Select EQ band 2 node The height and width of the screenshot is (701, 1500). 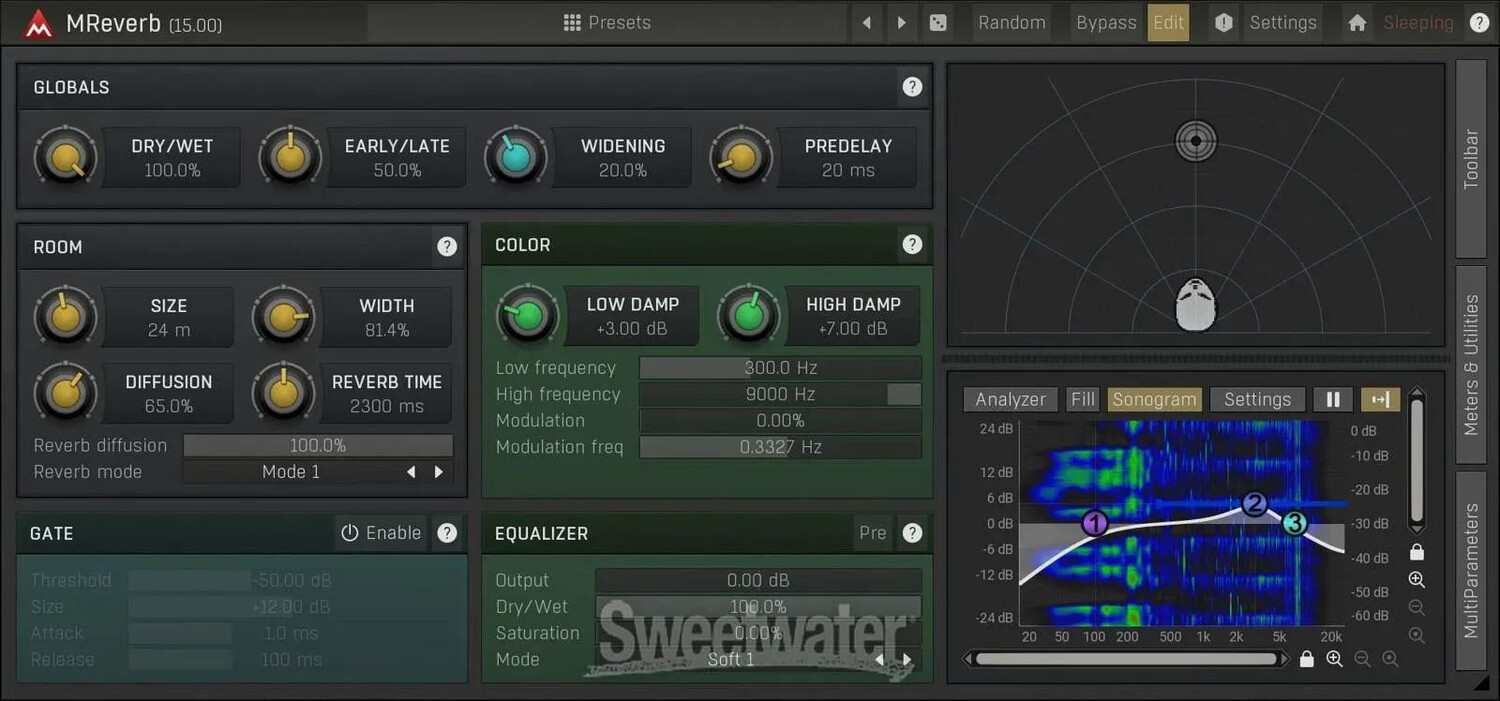(x=1254, y=504)
